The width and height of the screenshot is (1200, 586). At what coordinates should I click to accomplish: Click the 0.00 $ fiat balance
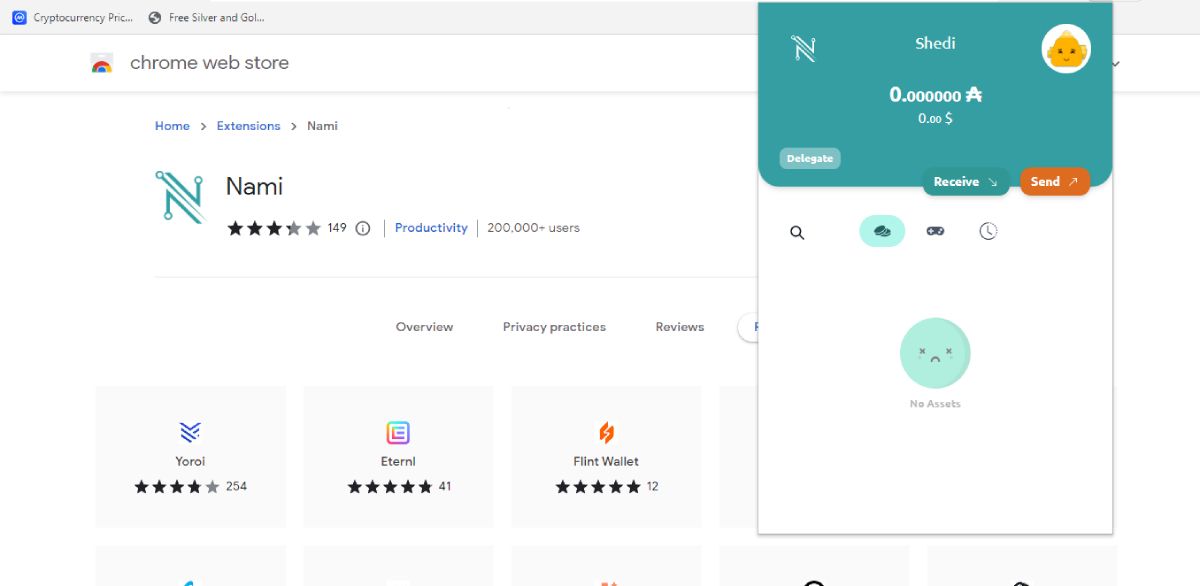[x=935, y=119]
